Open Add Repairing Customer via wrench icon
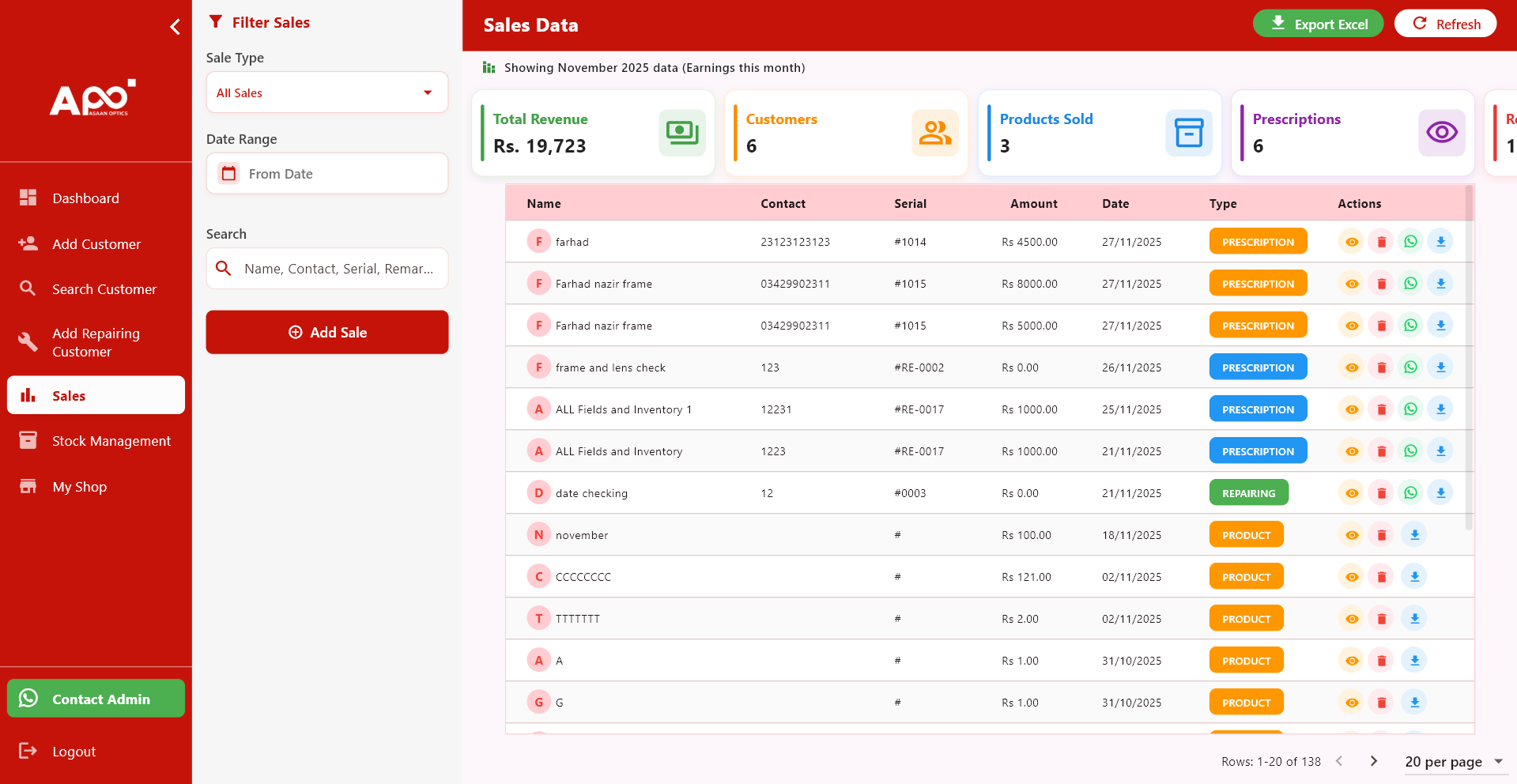 tap(28, 341)
